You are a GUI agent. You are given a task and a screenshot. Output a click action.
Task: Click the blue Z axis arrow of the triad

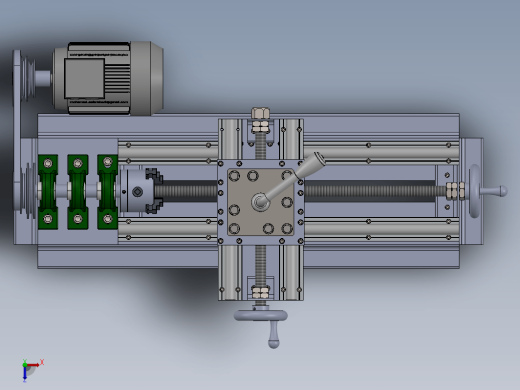tap(25, 374)
